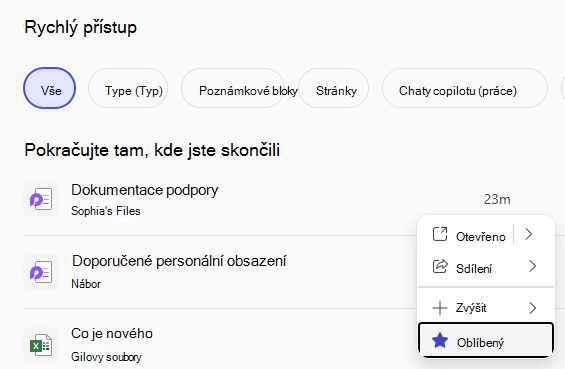Filter by Poznámkové bloky
565x369 pixels.
pyautogui.click(x=233, y=88)
